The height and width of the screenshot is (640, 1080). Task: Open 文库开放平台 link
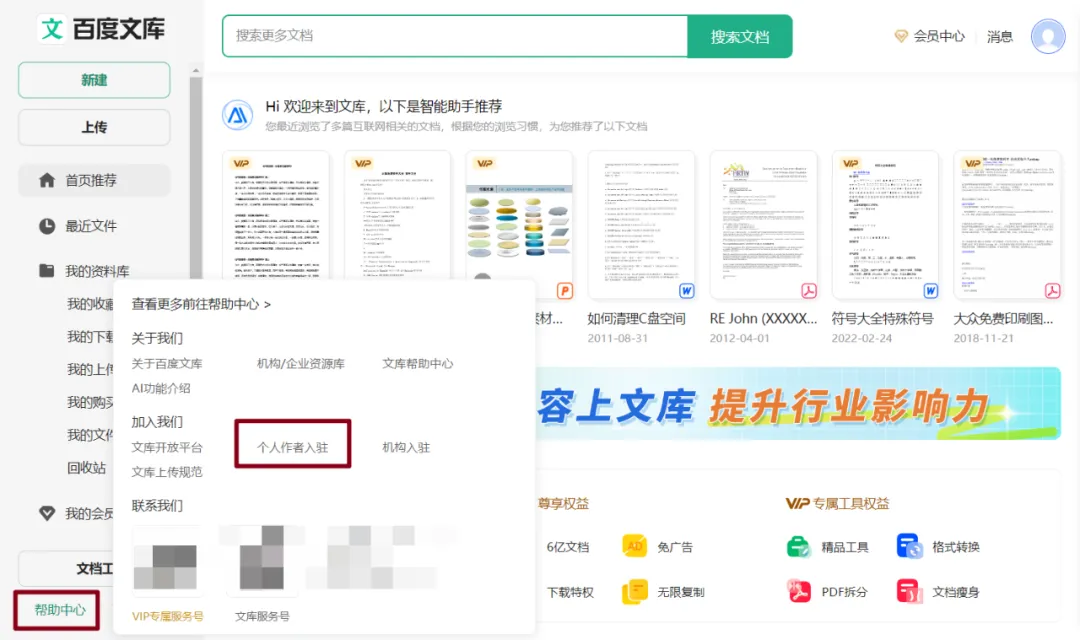point(167,447)
